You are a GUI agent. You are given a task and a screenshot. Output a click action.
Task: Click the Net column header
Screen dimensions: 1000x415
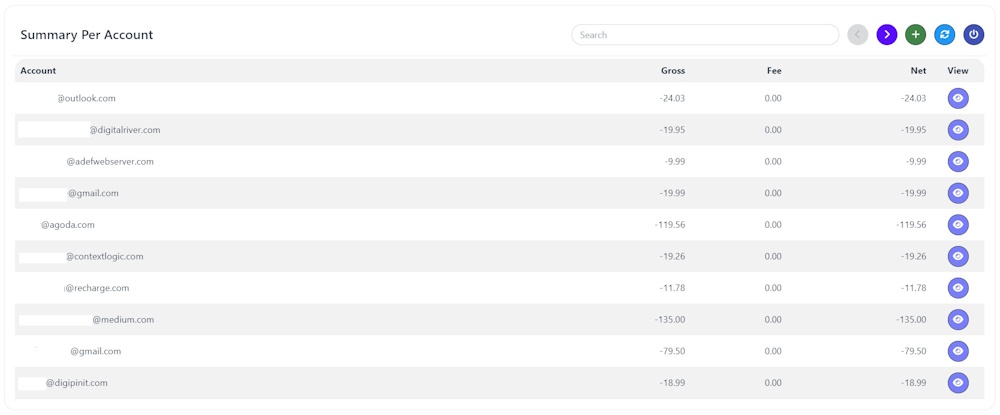click(x=918, y=71)
